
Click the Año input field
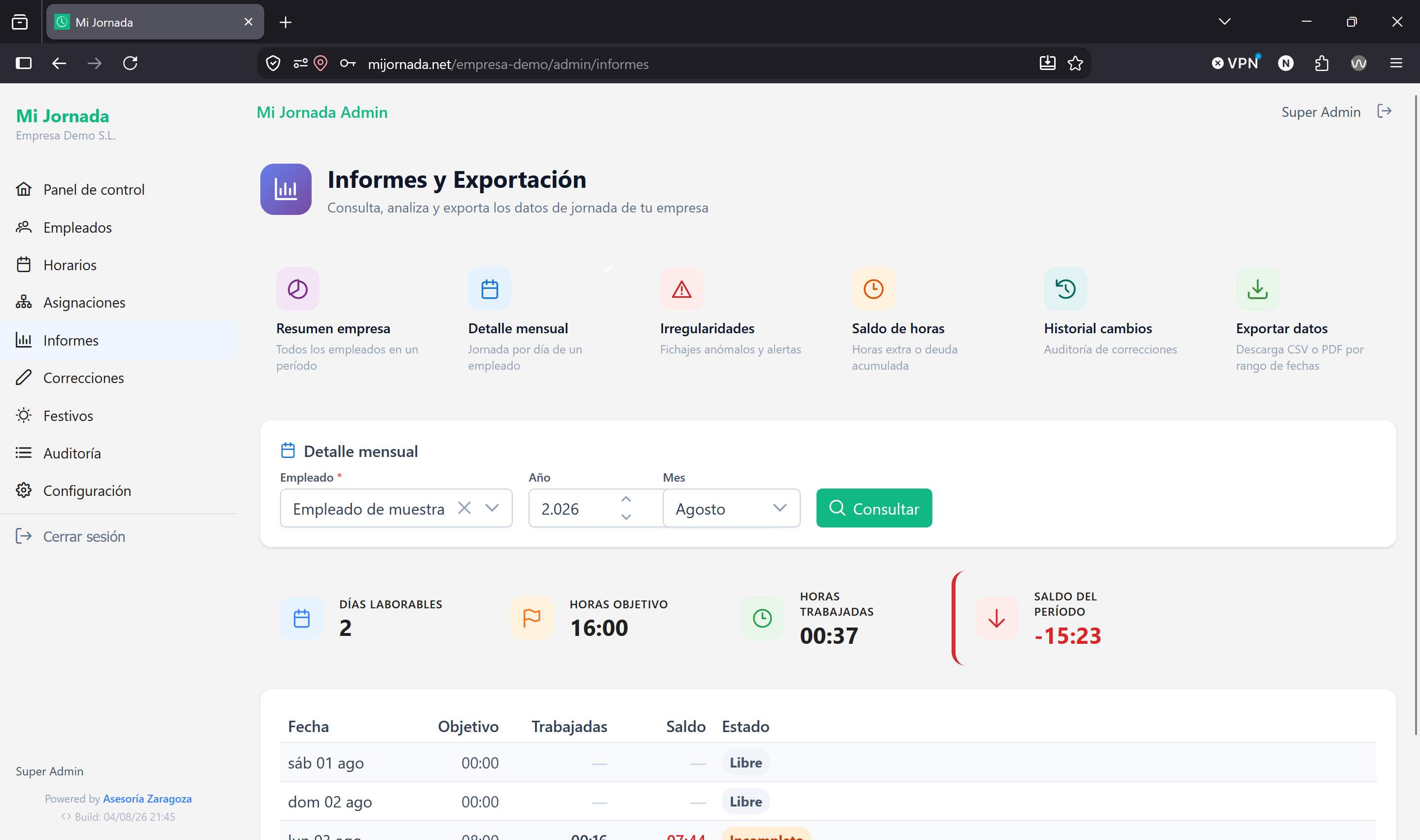point(596,508)
